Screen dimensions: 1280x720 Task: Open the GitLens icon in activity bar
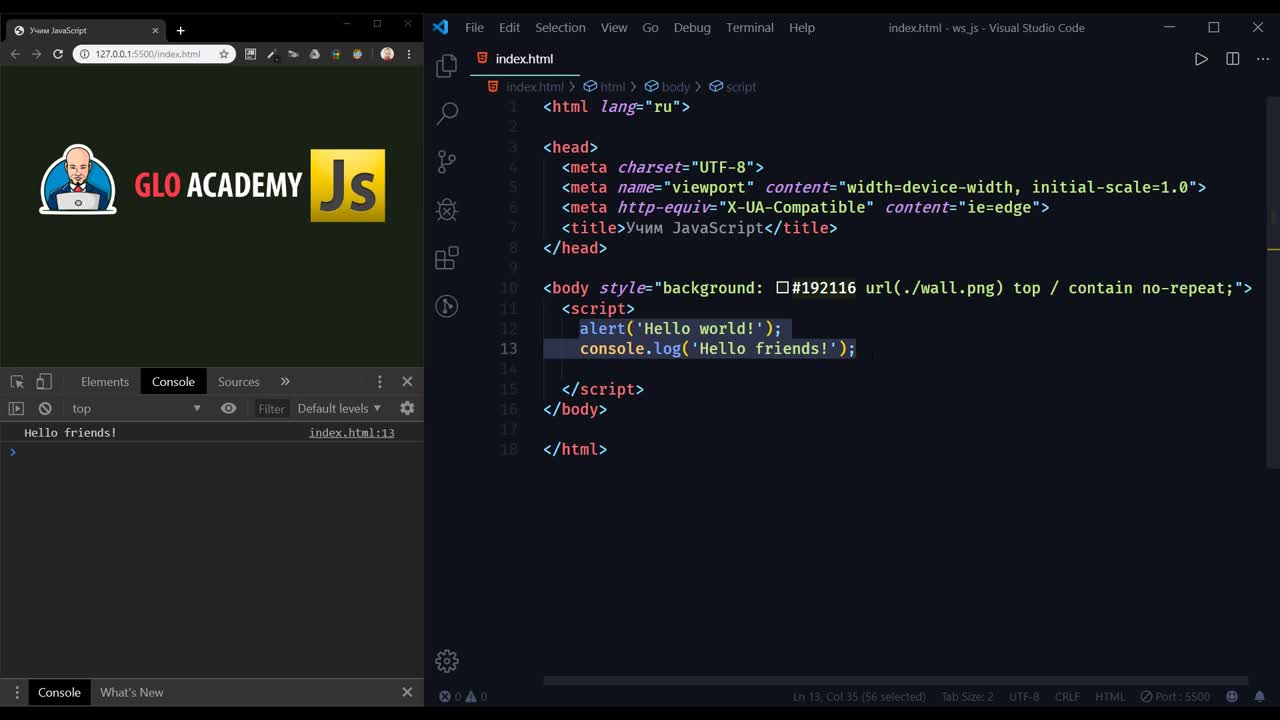pyautogui.click(x=447, y=306)
